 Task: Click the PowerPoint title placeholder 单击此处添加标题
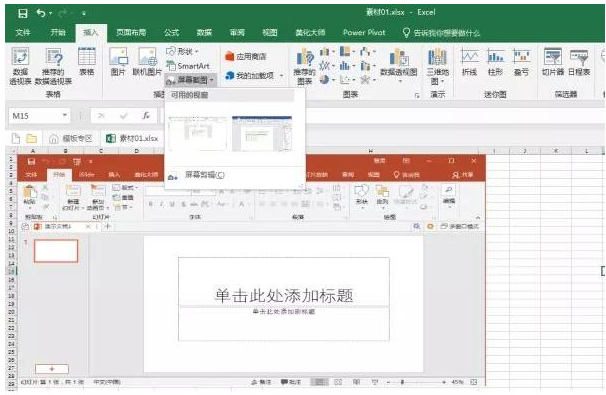[284, 295]
